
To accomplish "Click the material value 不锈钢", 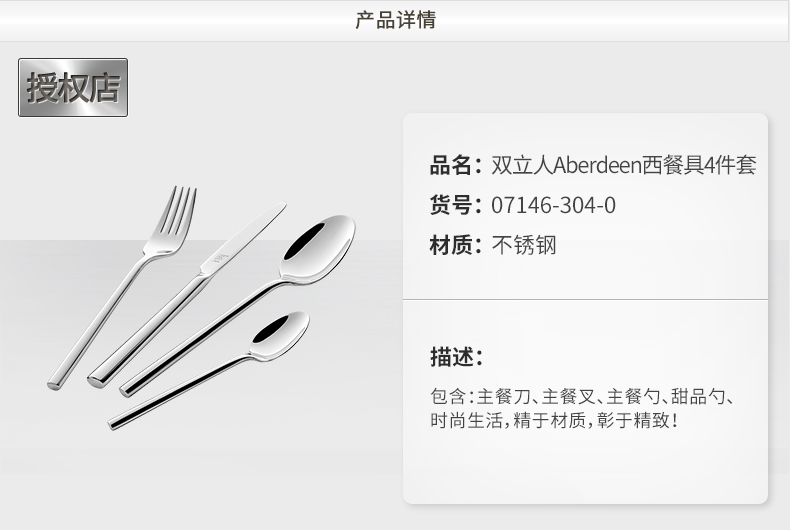I will [x=524, y=245].
